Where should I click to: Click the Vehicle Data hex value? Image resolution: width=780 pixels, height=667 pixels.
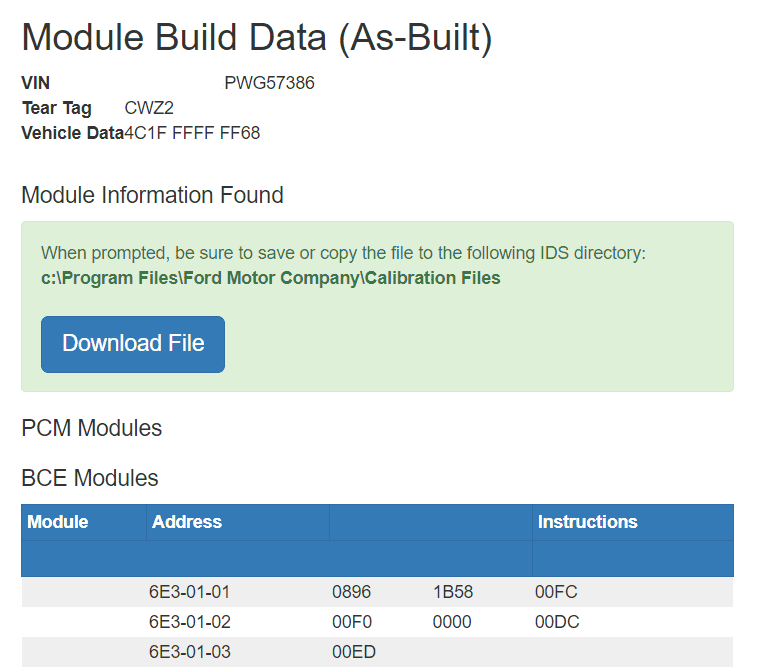tap(192, 133)
